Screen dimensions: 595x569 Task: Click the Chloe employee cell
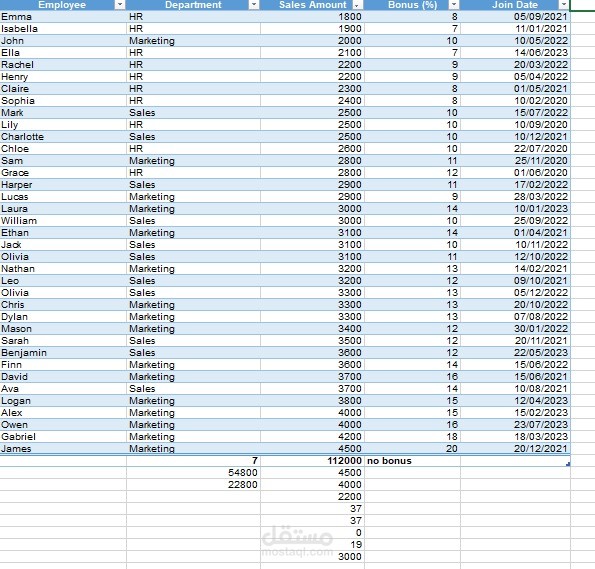tap(63, 148)
